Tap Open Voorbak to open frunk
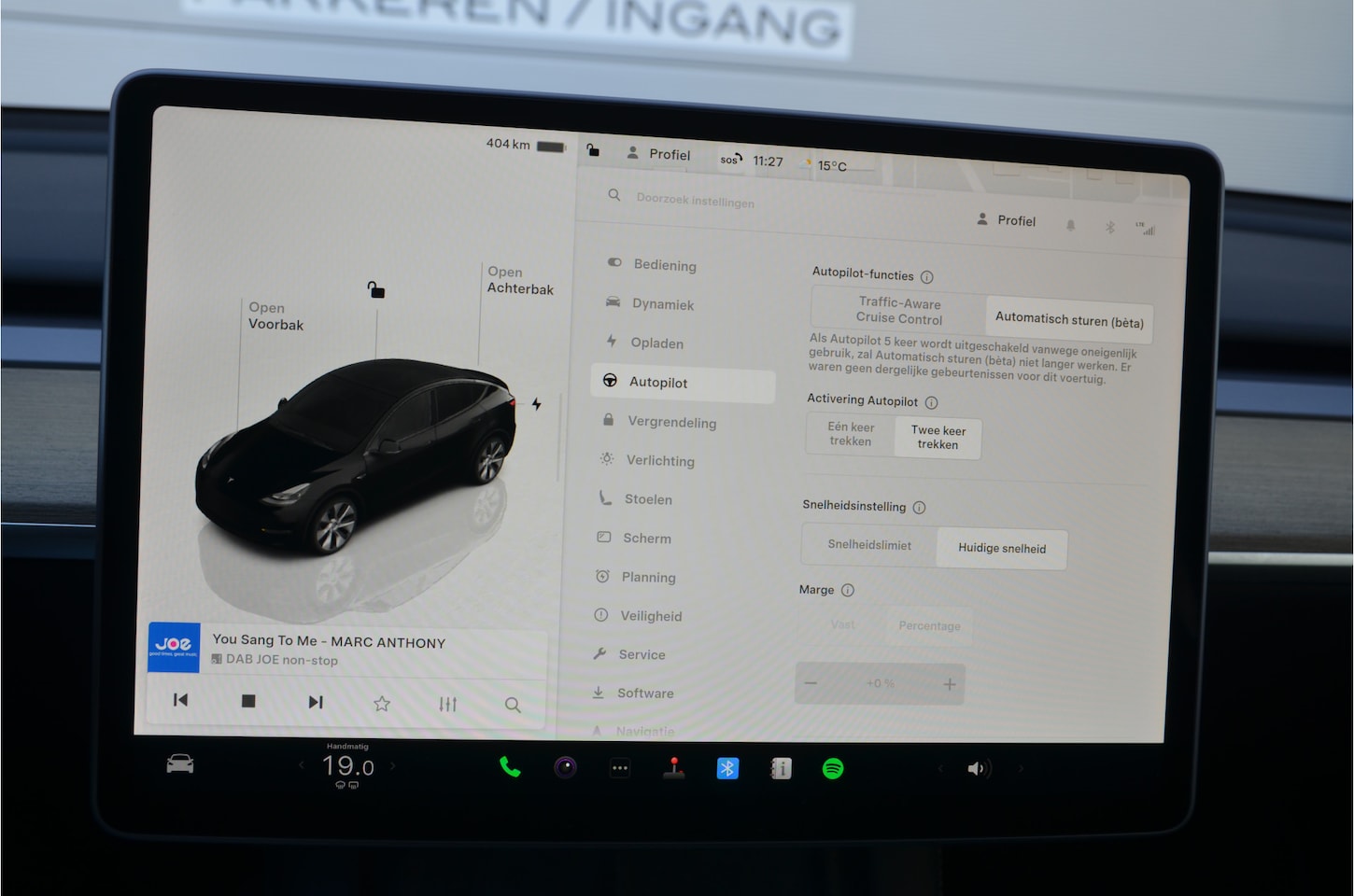This screenshot has width=1354, height=896. [x=275, y=316]
